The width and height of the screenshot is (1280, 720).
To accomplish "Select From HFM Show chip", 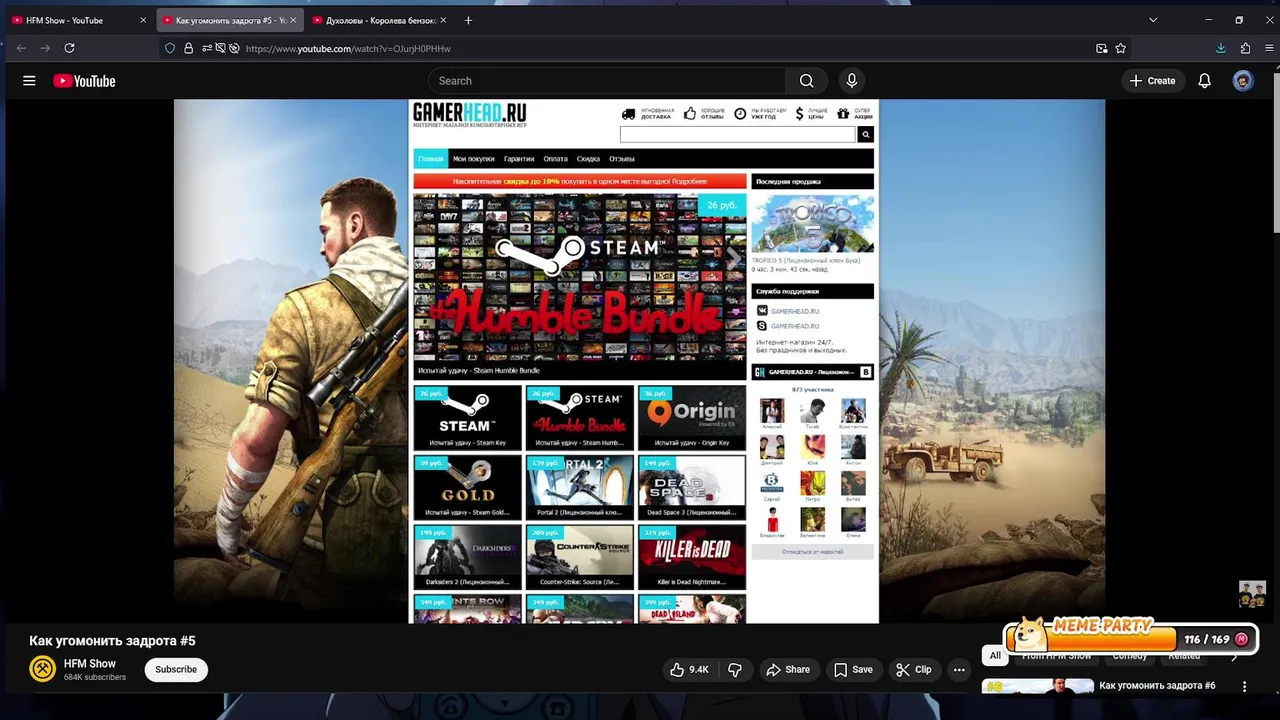I will (1056, 656).
